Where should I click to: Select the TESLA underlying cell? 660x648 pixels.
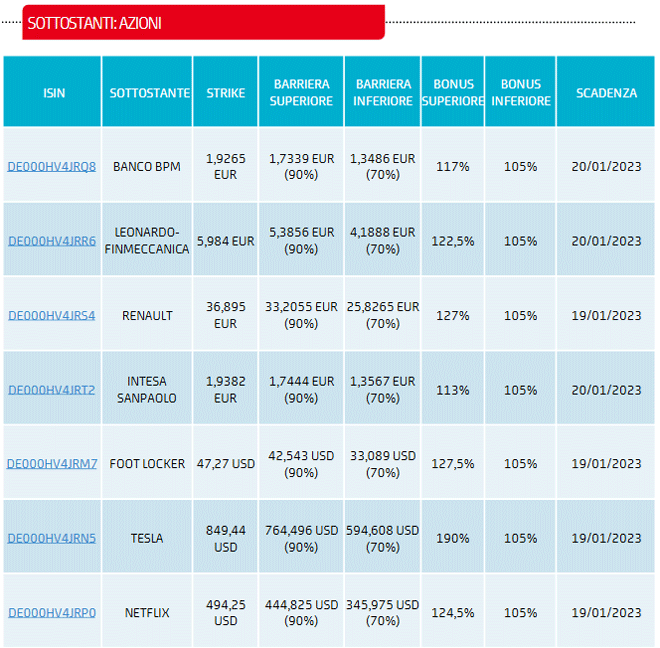[x=147, y=538]
